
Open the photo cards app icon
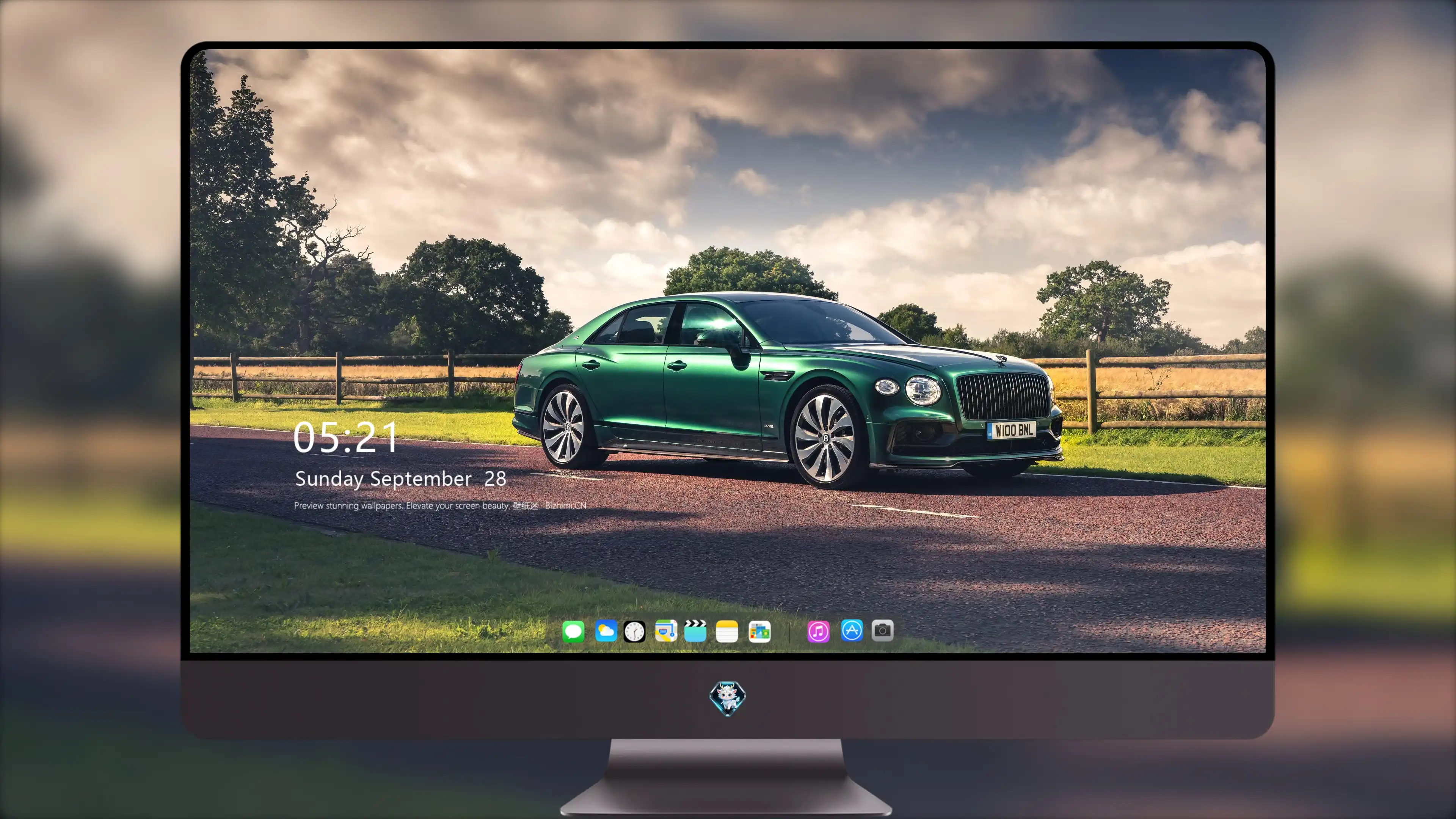tap(759, 631)
